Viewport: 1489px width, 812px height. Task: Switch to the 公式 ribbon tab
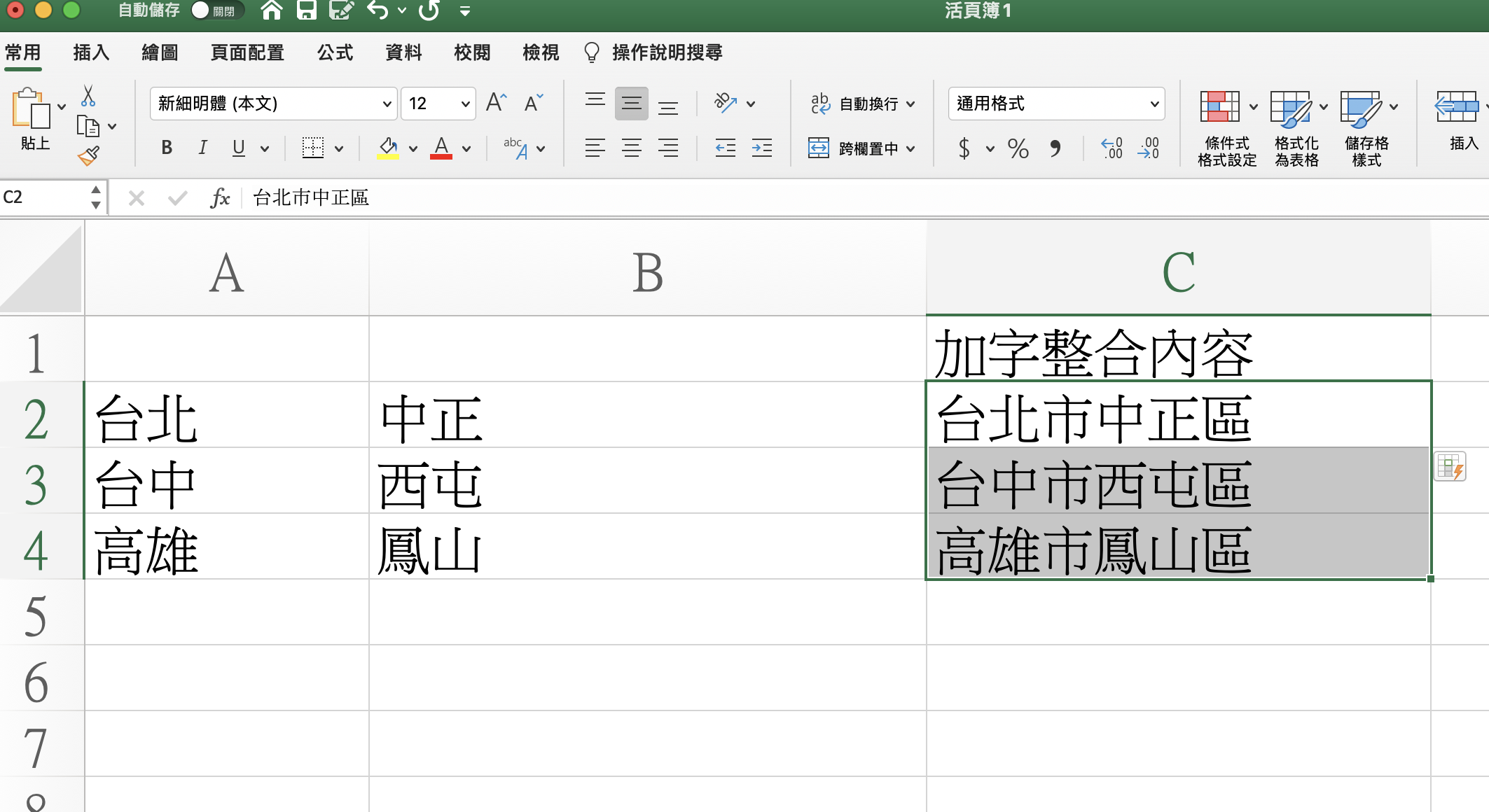tap(335, 52)
